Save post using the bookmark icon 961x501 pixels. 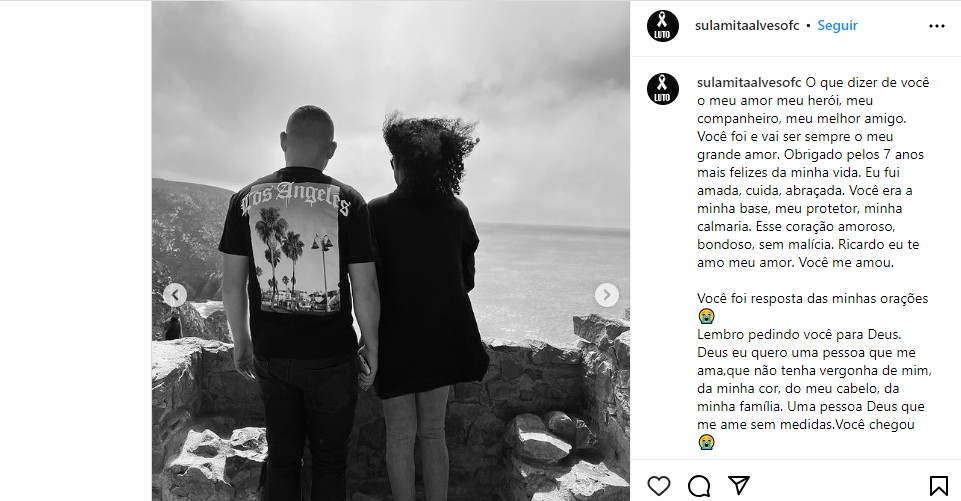click(x=938, y=486)
